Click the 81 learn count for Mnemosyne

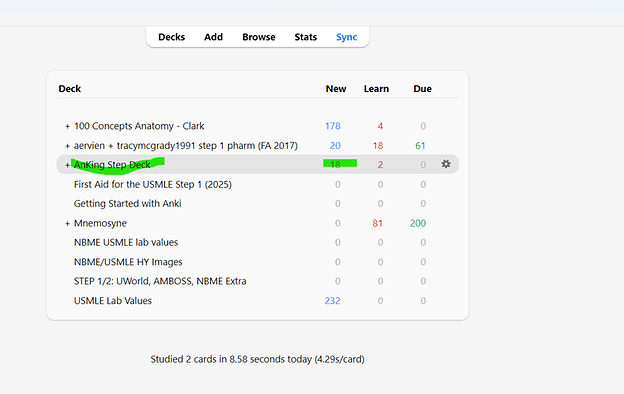(x=377, y=223)
